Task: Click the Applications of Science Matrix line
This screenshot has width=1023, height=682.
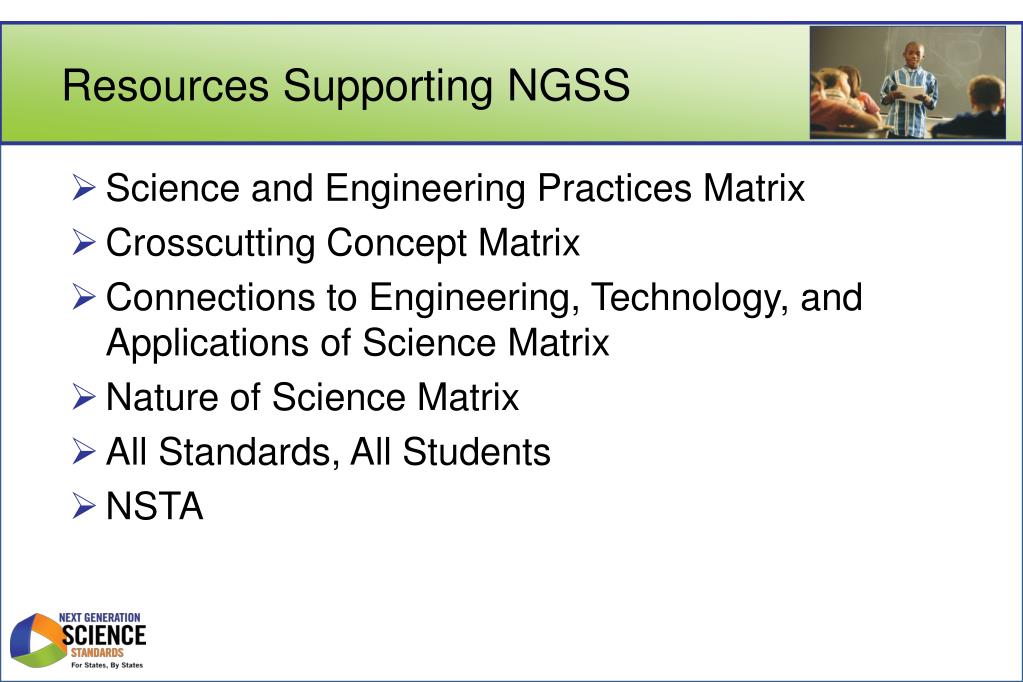Action: coord(358,343)
